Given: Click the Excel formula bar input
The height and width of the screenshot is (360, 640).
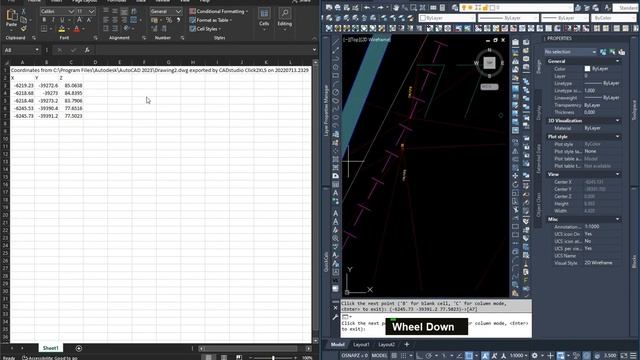Looking at the screenshot, I should coord(202,50).
